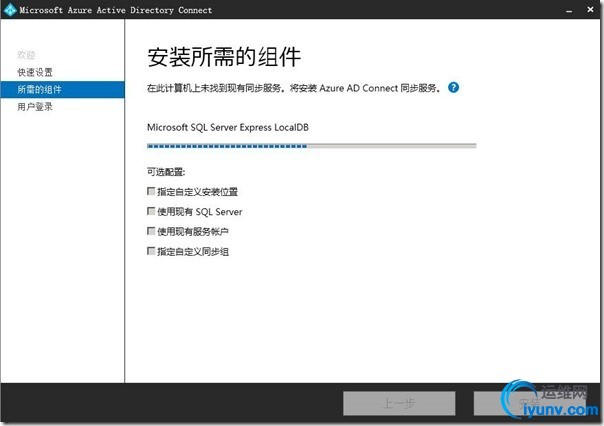Click the LocalDB installation progress bar
Screen dimensions: 604x426
tap(312, 146)
